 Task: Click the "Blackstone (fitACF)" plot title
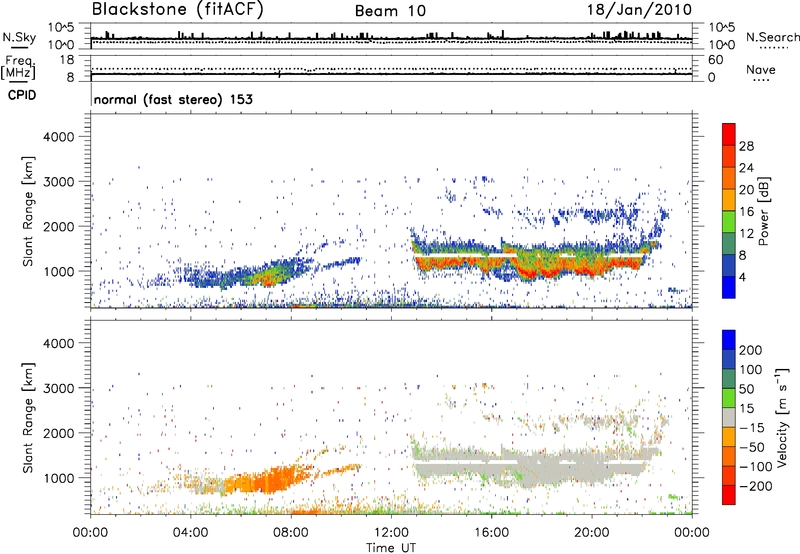[177, 9]
